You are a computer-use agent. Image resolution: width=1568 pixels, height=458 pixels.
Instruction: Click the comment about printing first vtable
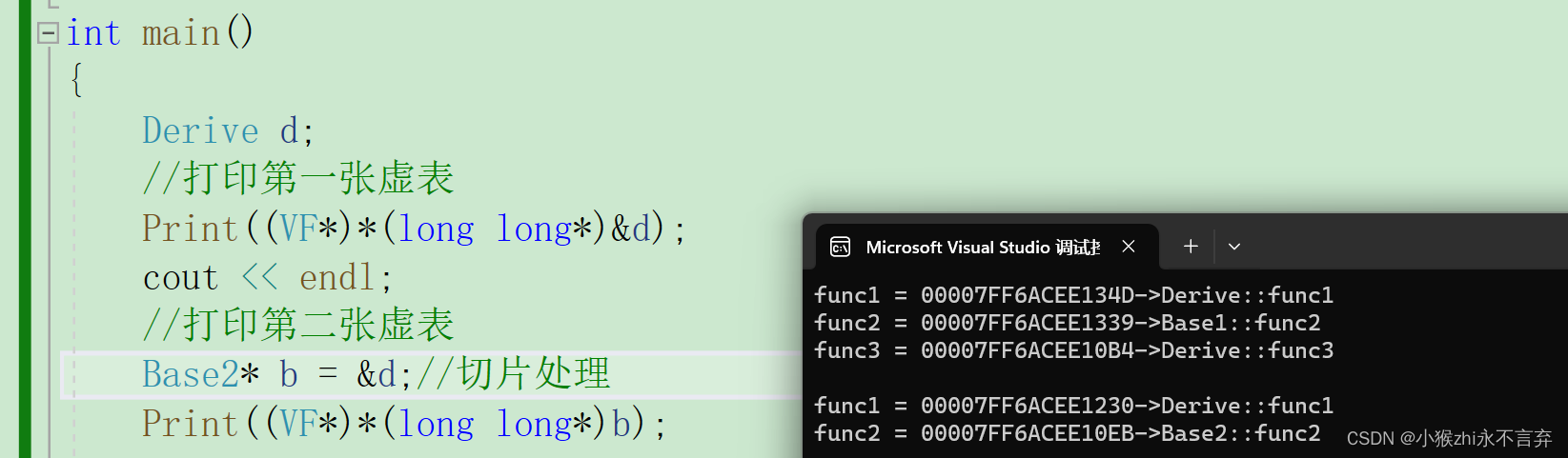click(298, 178)
